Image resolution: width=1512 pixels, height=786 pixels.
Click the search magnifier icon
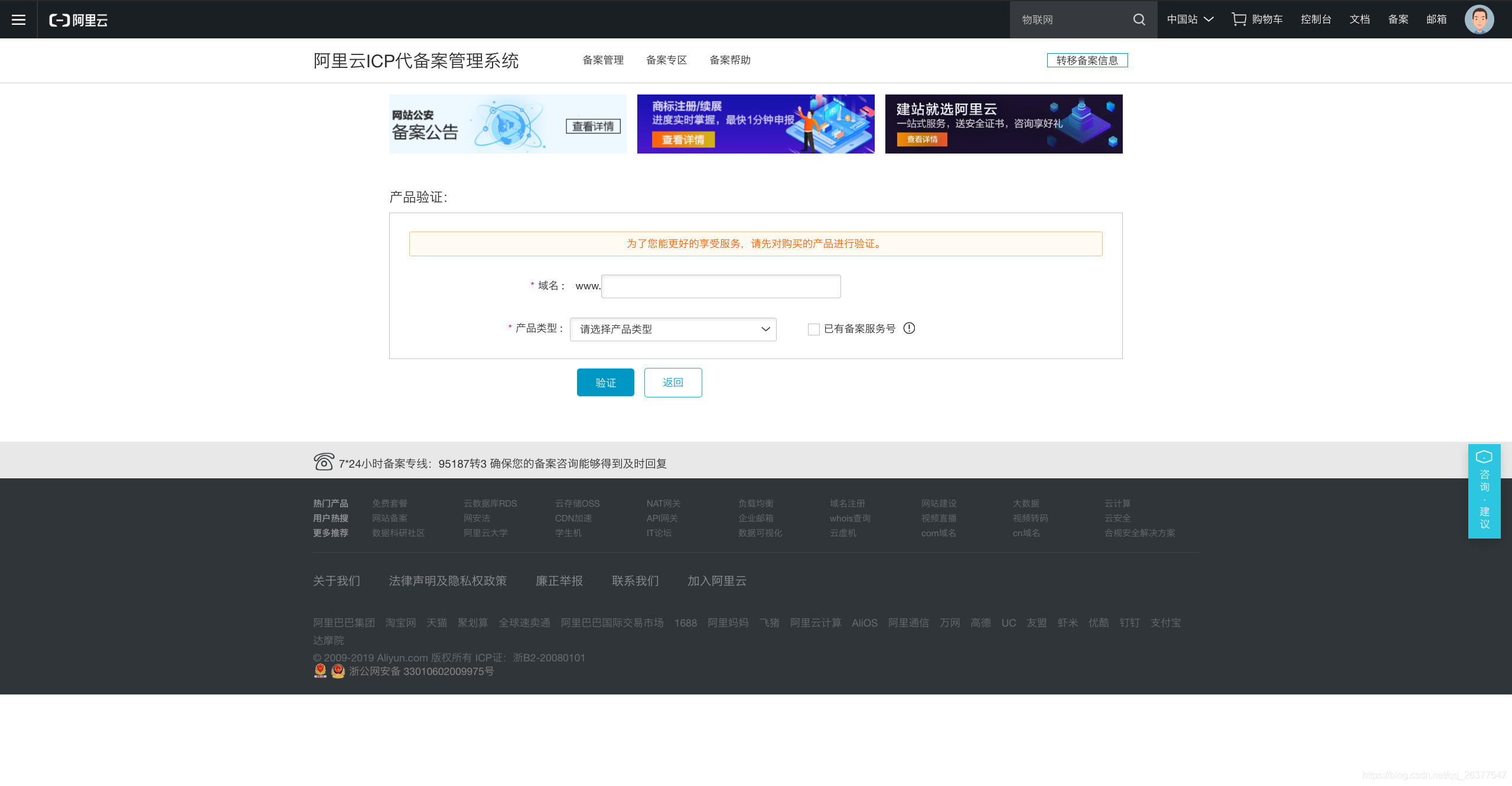pyautogui.click(x=1139, y=19)
